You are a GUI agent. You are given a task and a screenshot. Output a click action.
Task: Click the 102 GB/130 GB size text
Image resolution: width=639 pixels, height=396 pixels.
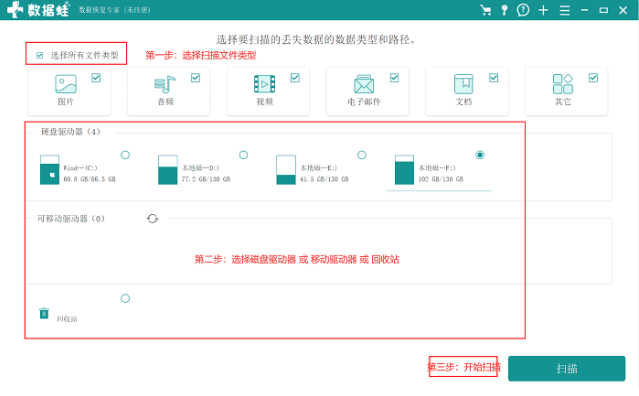click(x=441, y=179)
